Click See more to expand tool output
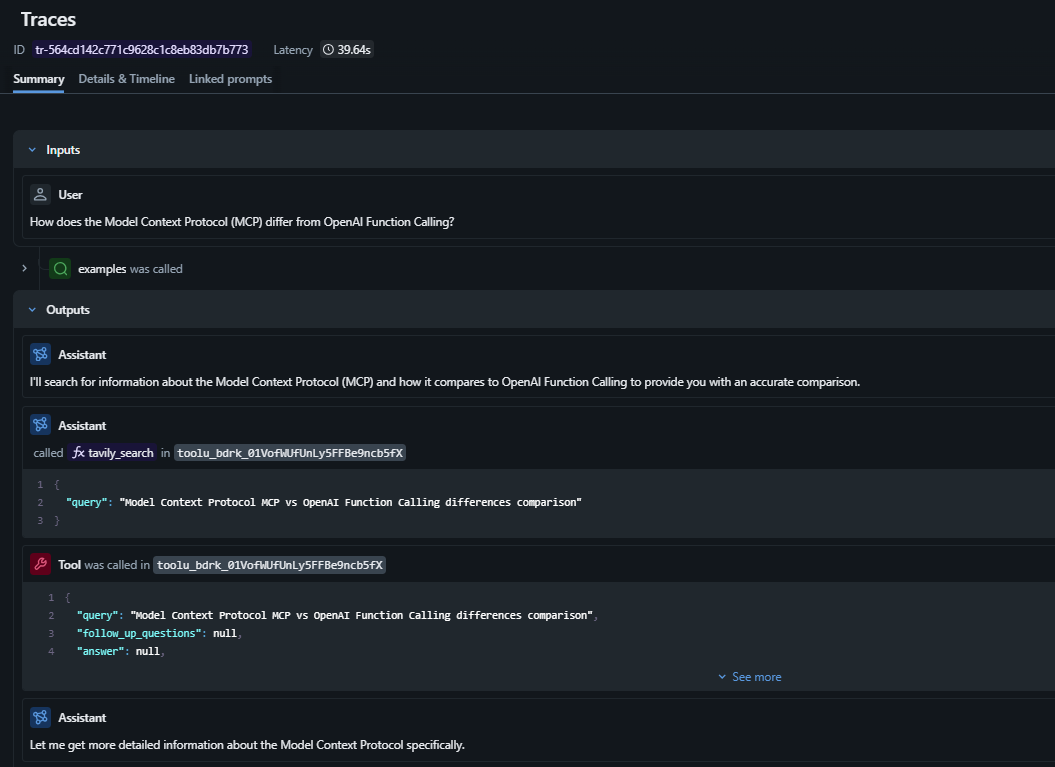 pyautogui.click(x=750, y=677)
